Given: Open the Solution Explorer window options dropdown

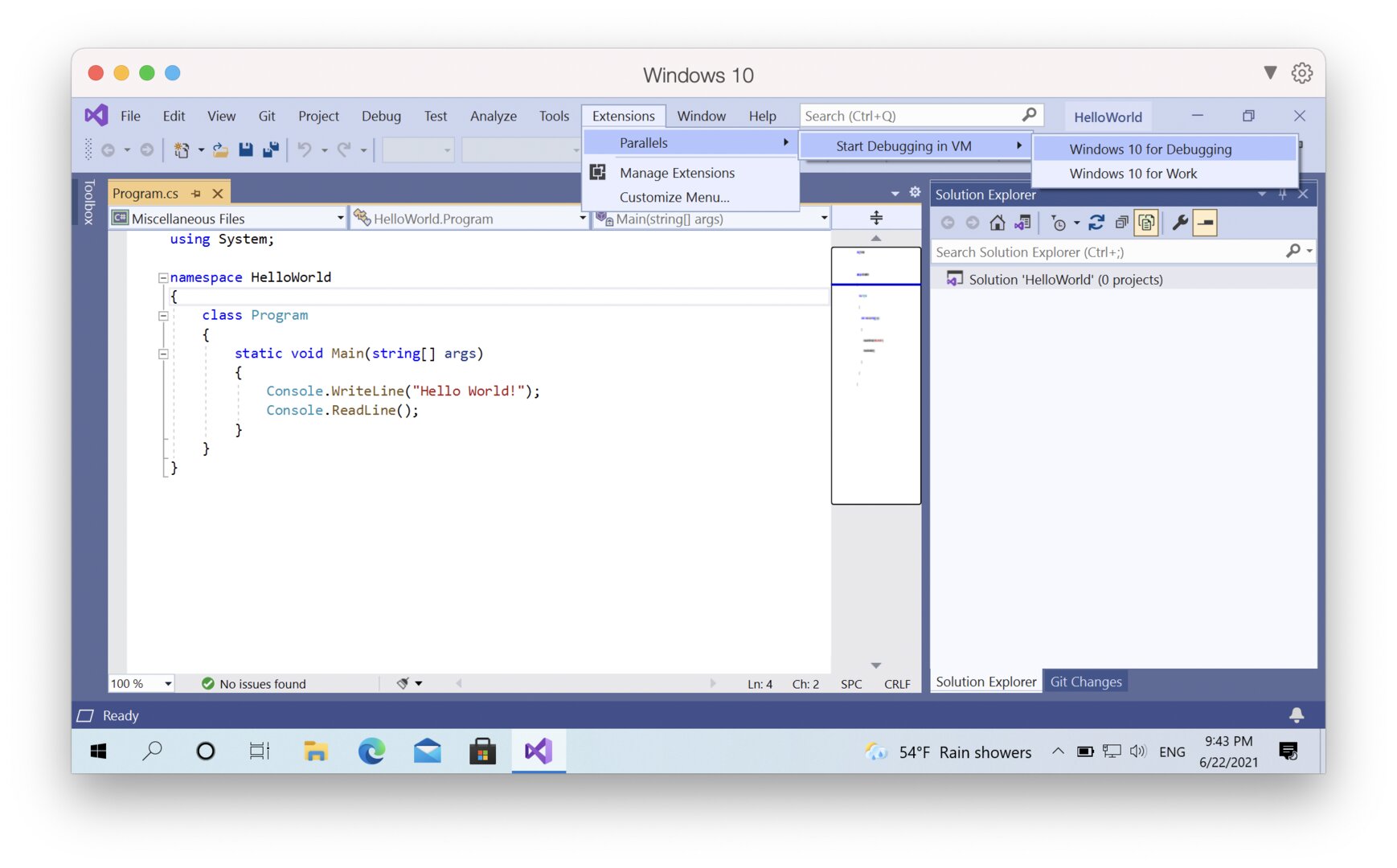Looking at the screenshot, I should click(x=1262, y=194).
